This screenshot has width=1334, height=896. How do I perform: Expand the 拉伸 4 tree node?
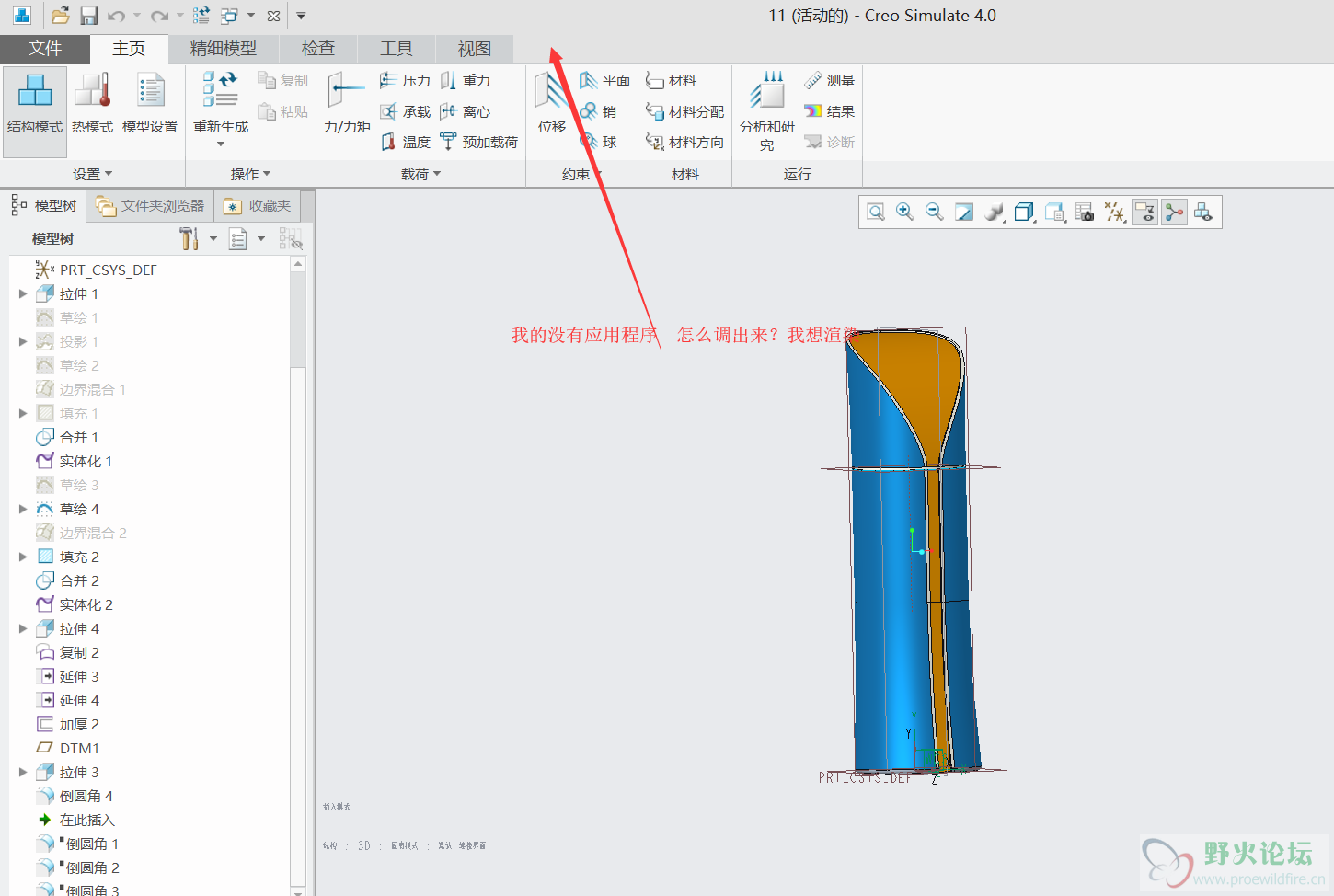point(23,628)
